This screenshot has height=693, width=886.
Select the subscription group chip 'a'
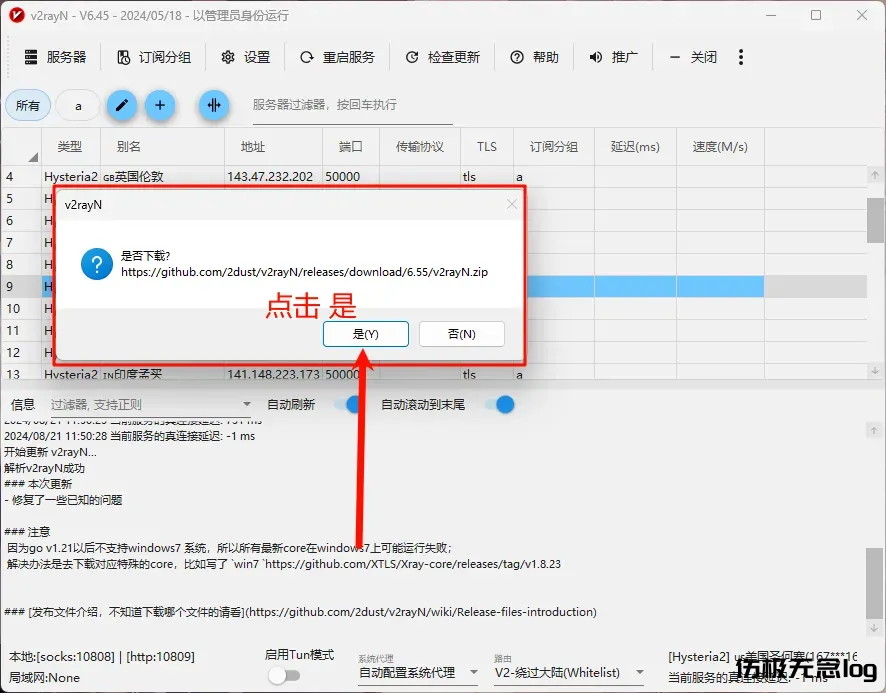click(78, 106)
